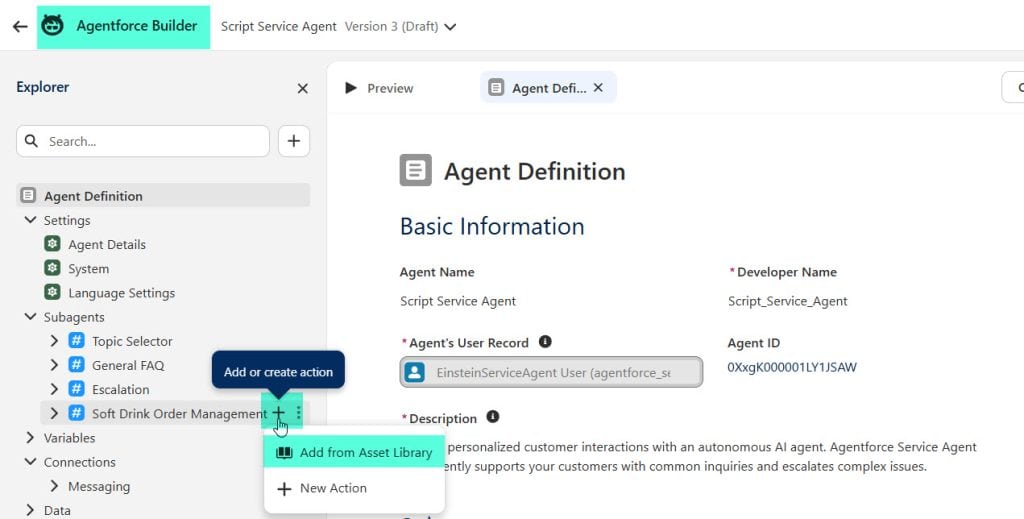Collapse the Connections section
Viewport: 1024px width, 519px height.
point(30,462)
